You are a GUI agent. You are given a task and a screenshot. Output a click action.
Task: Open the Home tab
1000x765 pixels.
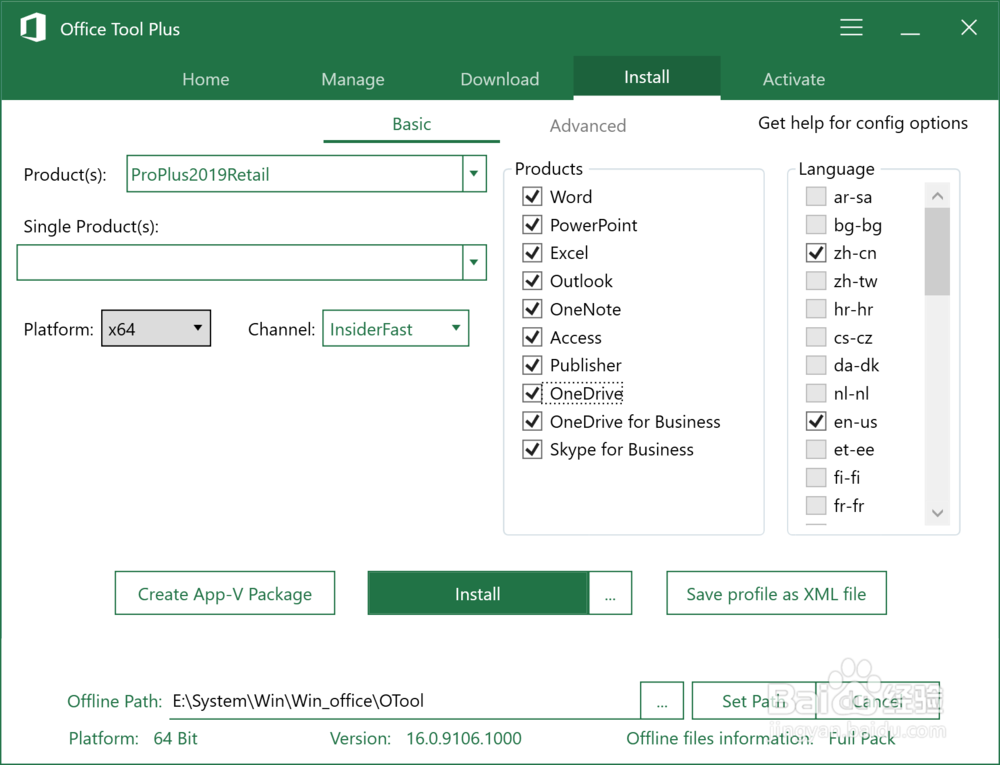(205, 79)
